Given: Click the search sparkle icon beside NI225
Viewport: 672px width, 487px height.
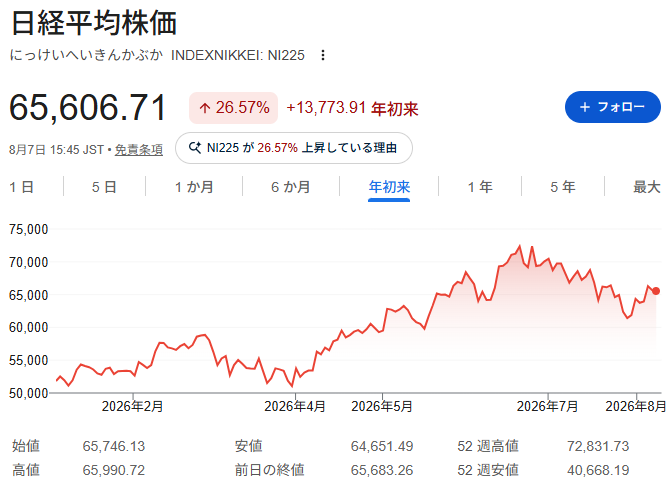Looking at the screenshot, I should coord(195,148).
